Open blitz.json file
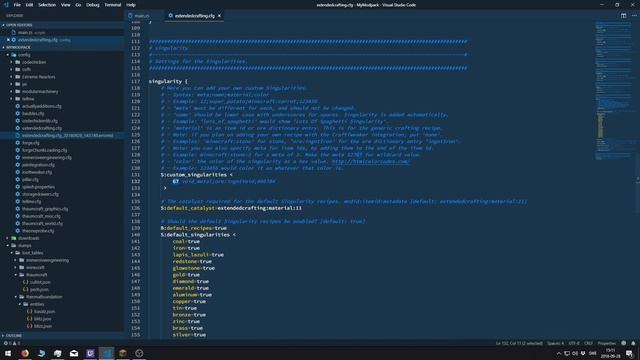 (42, 319)
